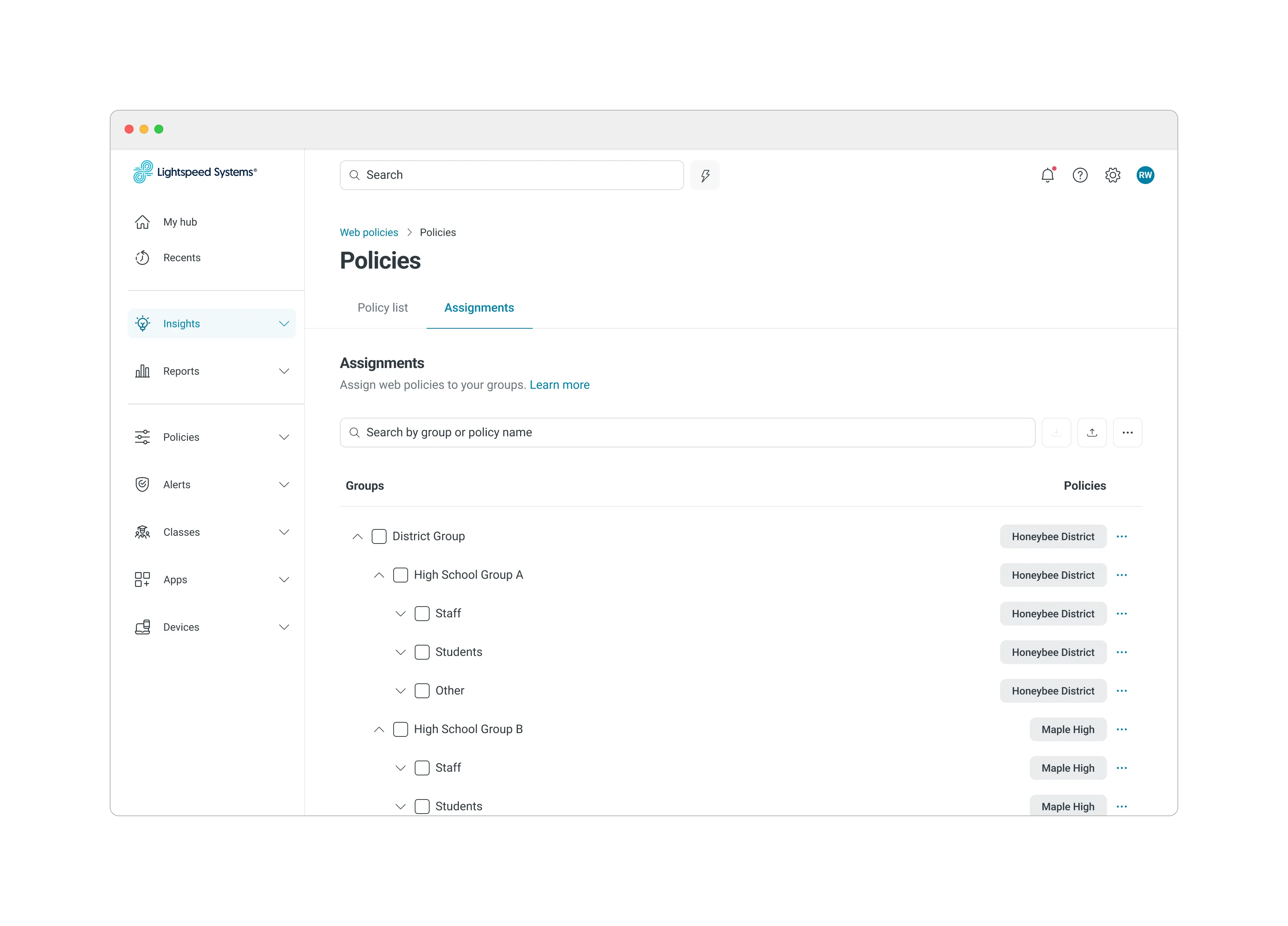Image resolution: width=1288 pixels, height=926 pixels.
Task: Select the Assignments tab
Action: 479,307
